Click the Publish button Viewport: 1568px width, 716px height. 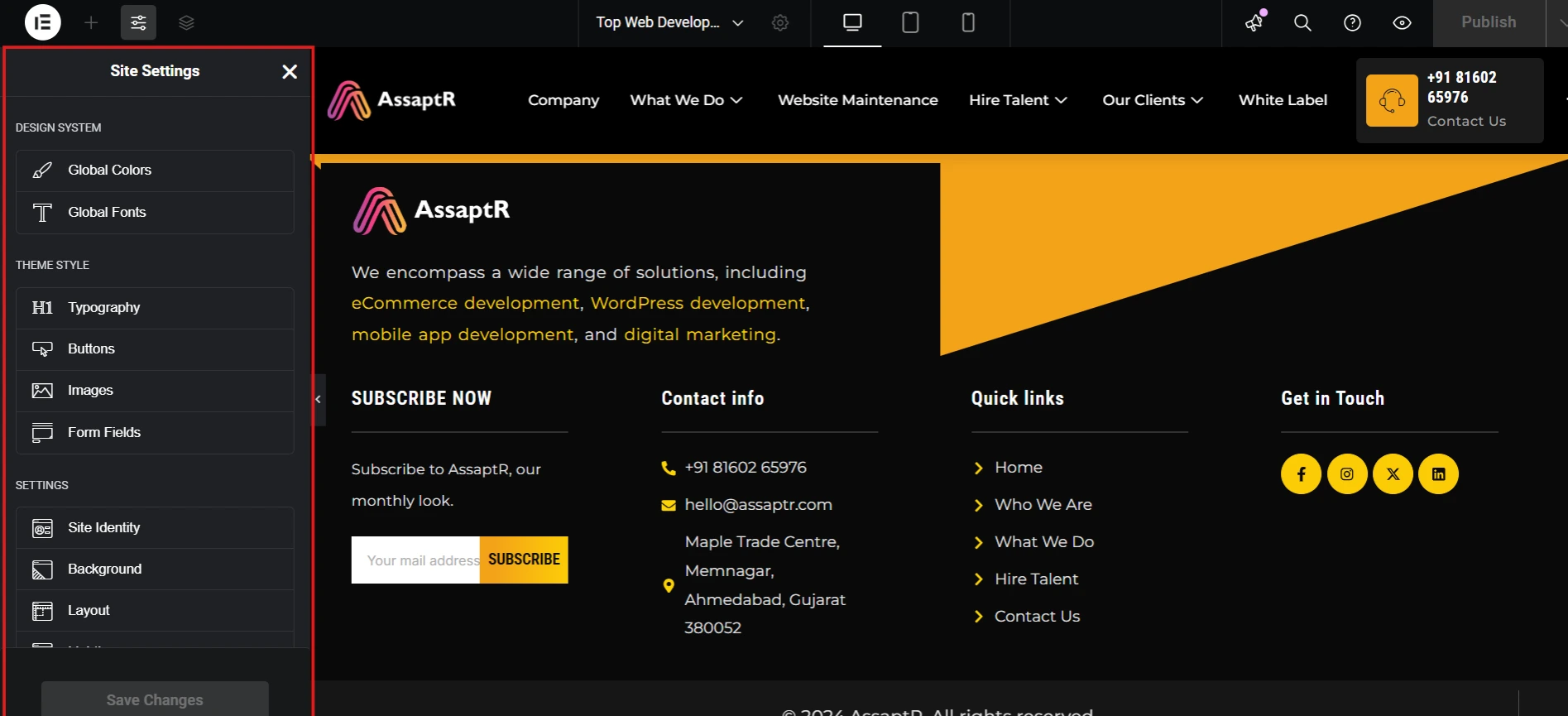1489,22
